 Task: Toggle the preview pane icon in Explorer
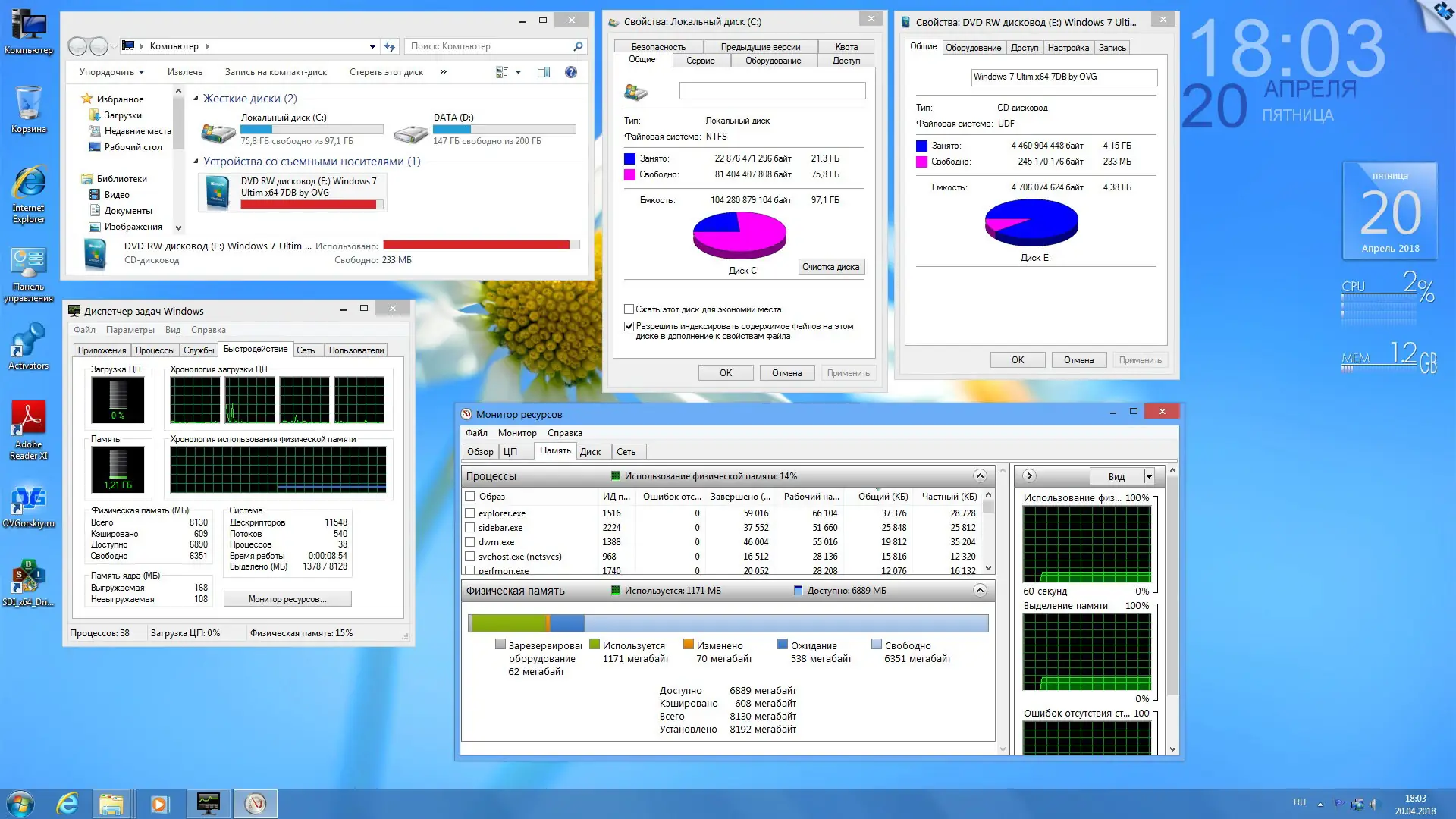point(544,72)
